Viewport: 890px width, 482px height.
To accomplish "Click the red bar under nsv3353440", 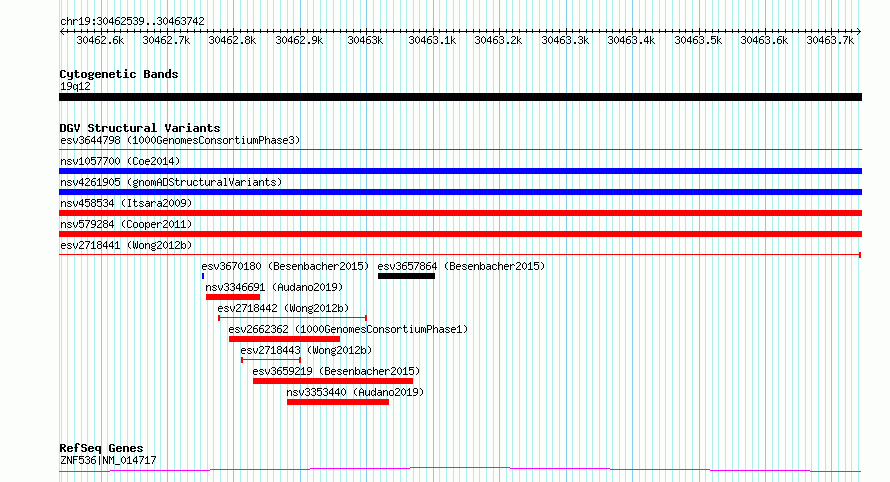I will [x=338, y=402].
